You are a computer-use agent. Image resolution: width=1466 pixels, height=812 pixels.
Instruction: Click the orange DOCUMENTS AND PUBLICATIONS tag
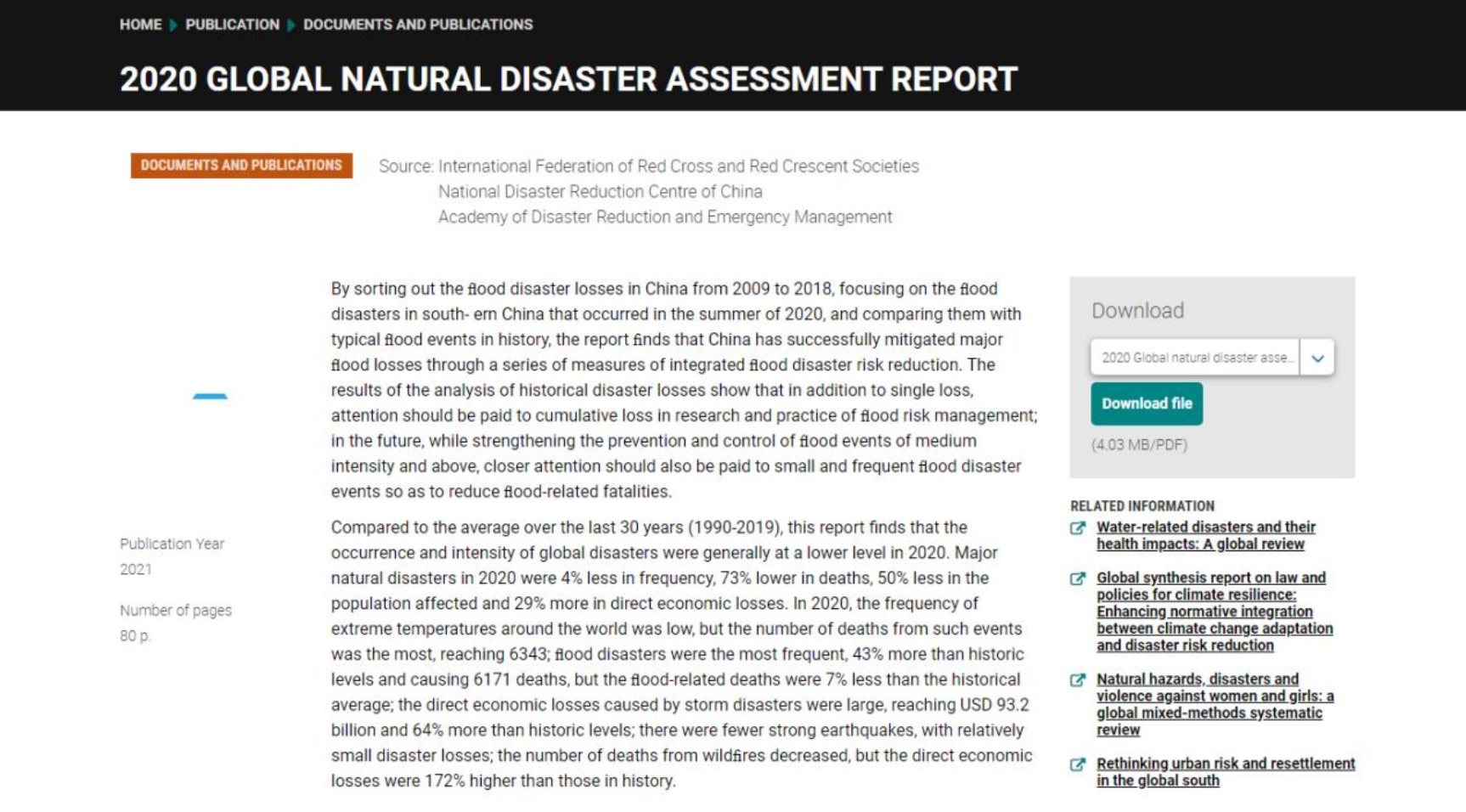(241, 165)
